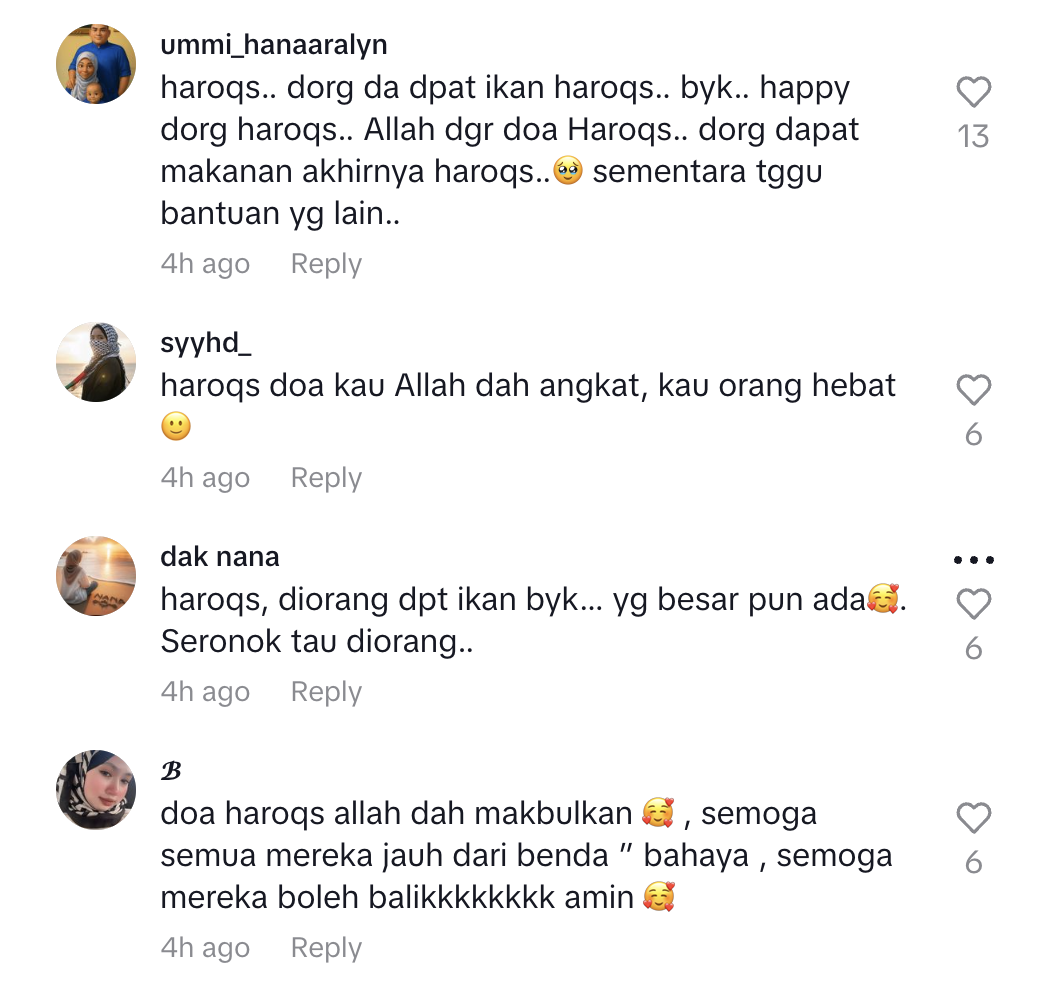This screenshot has width=1062, height=992.
Task: Reply to ummi_hanaaralyn's comment
Action: point(326,263)
